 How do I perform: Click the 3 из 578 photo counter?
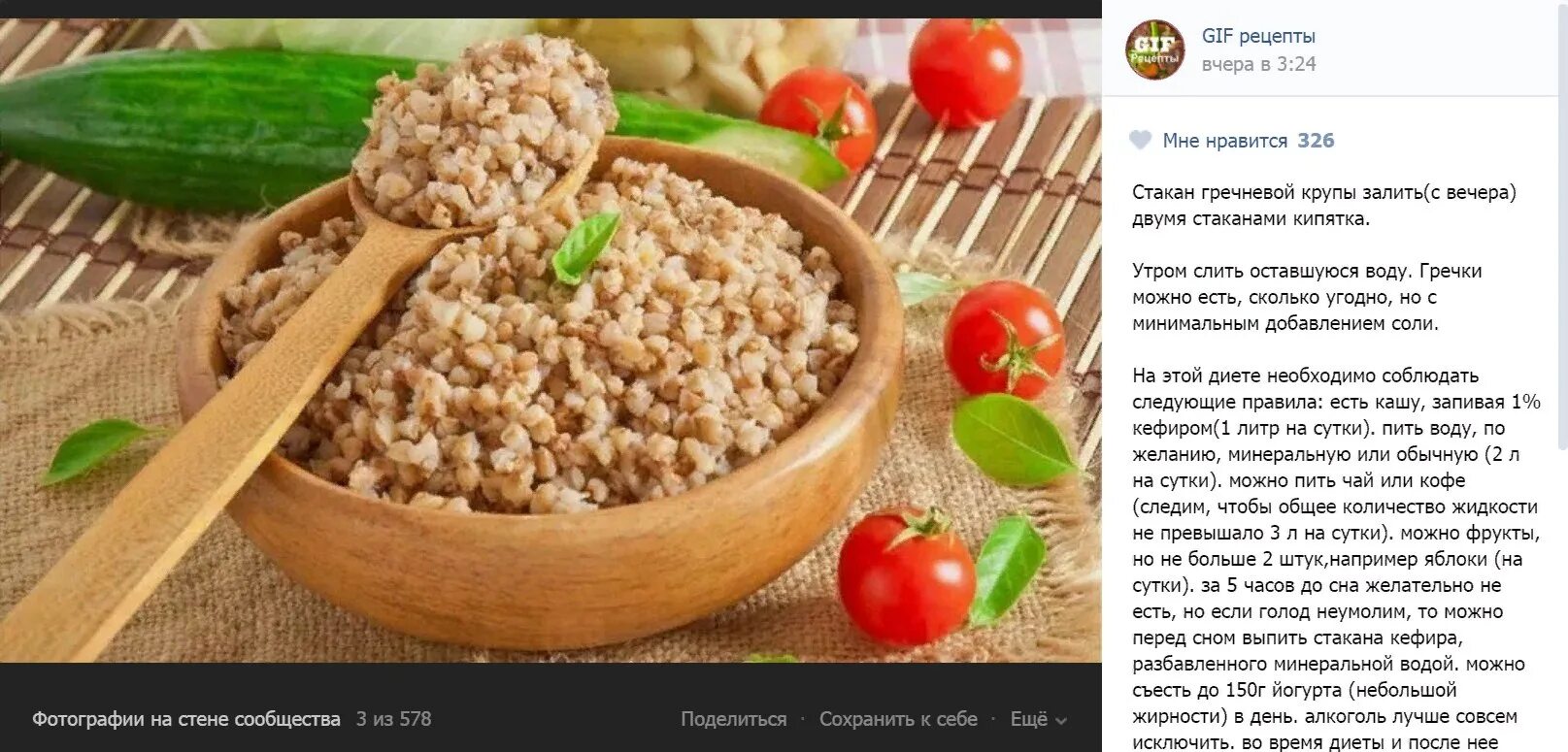click(x=393, y=719)
